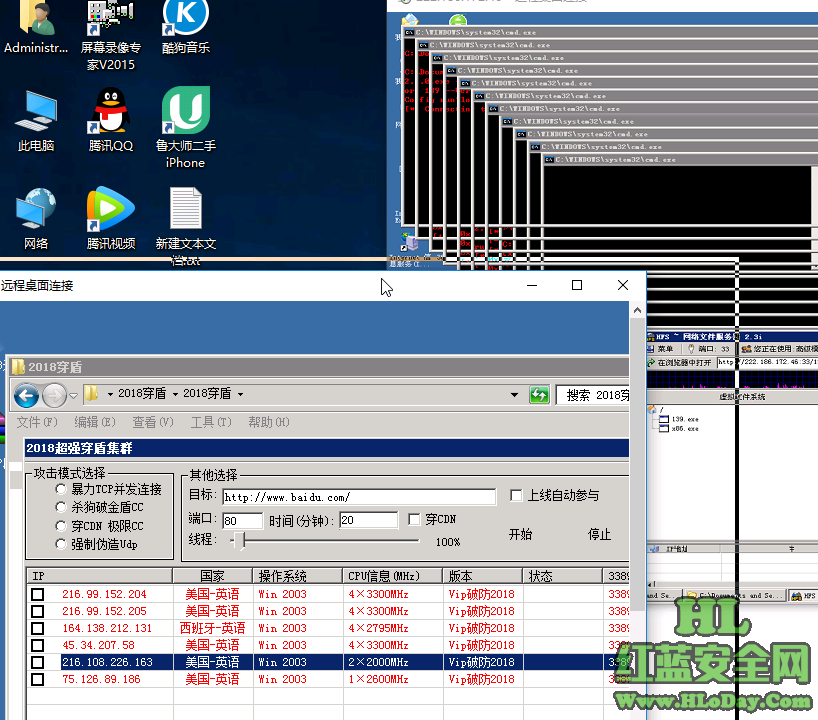Launch 腾讯视频 desktop icon
The height and width of the screenshot is (720, 818).
[x=111, y=219]
